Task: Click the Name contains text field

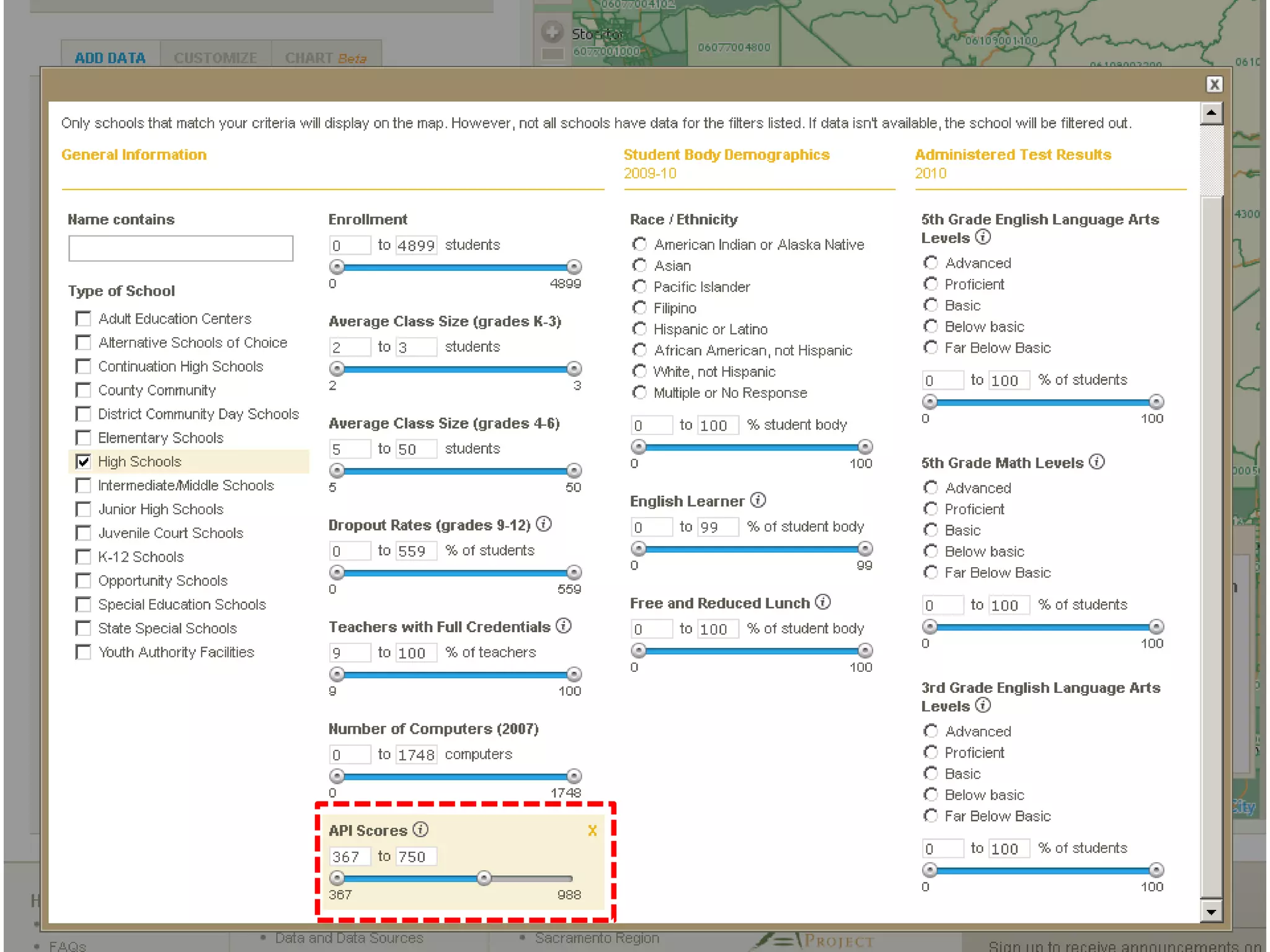Action: tap(180, 249)
